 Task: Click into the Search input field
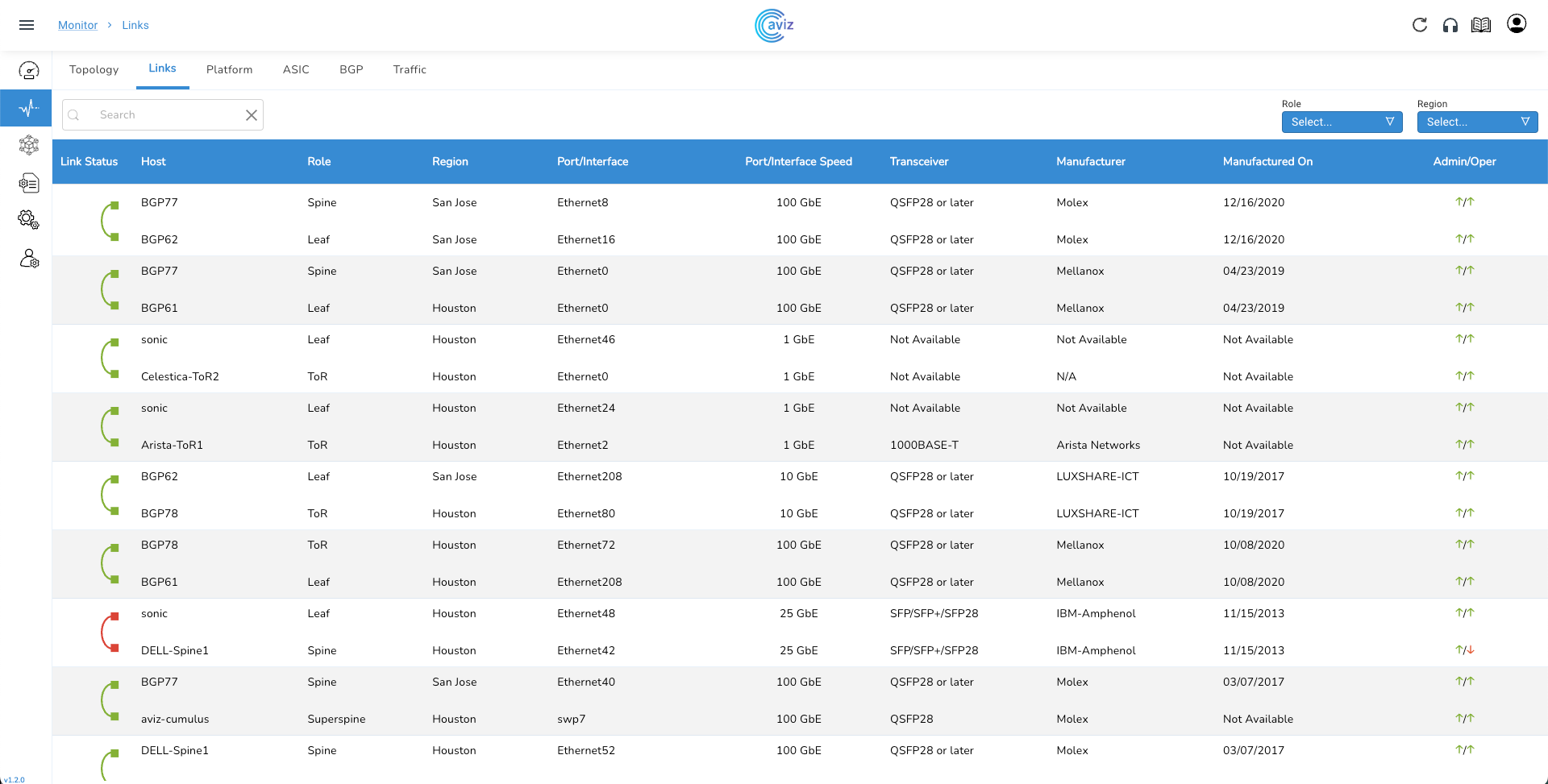coord(165,115)
